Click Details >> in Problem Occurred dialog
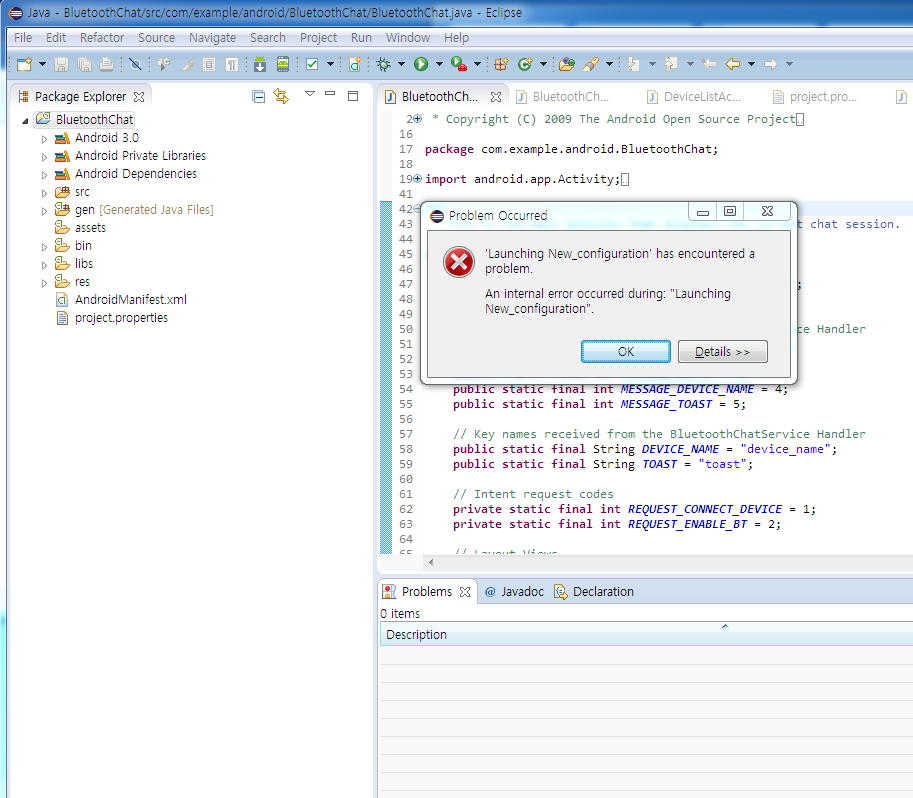The width and height of the screenshot is (913, 798). pos(723,352)
